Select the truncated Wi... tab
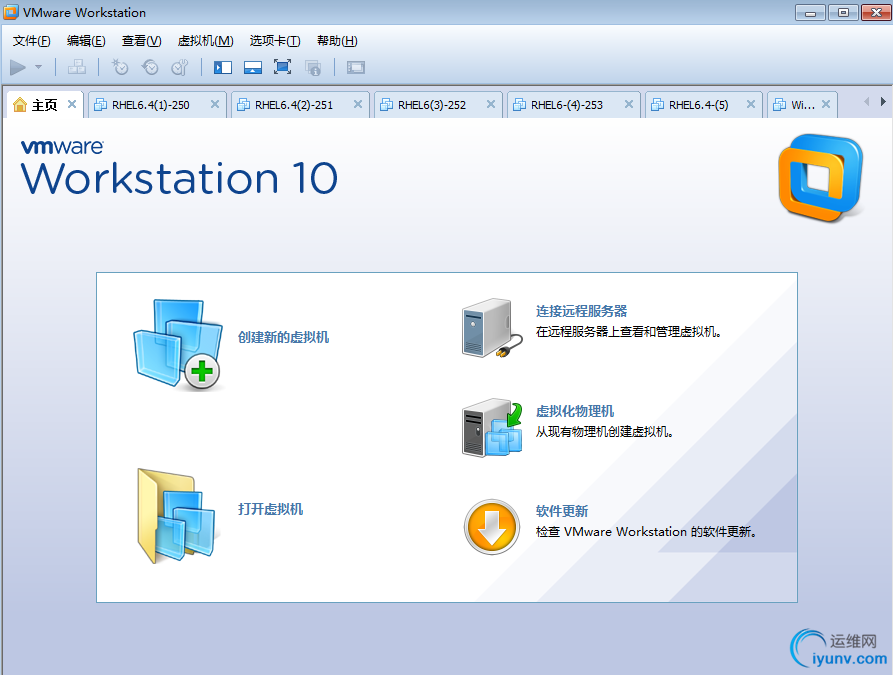This screenshot has width=893, height=675. click(x=802, y=105)
